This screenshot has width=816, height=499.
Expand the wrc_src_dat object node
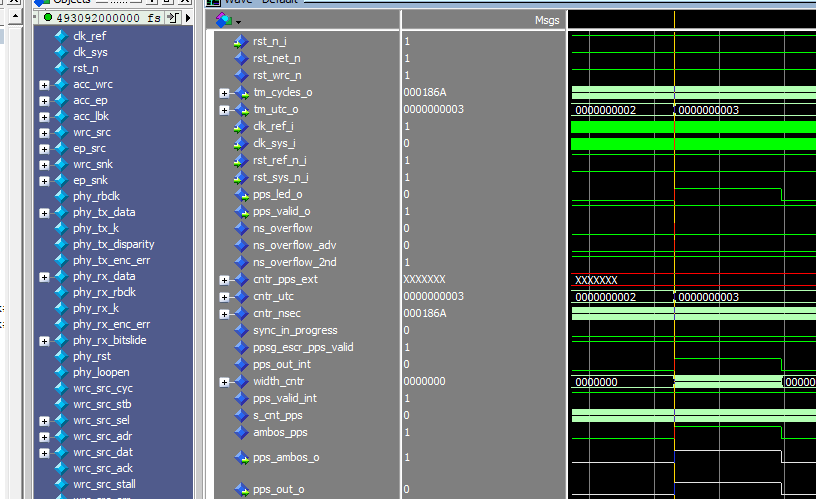point(44,453)
